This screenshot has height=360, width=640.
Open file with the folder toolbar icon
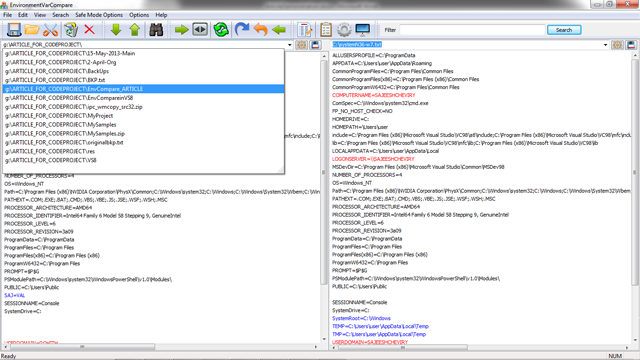coord(32,30)
